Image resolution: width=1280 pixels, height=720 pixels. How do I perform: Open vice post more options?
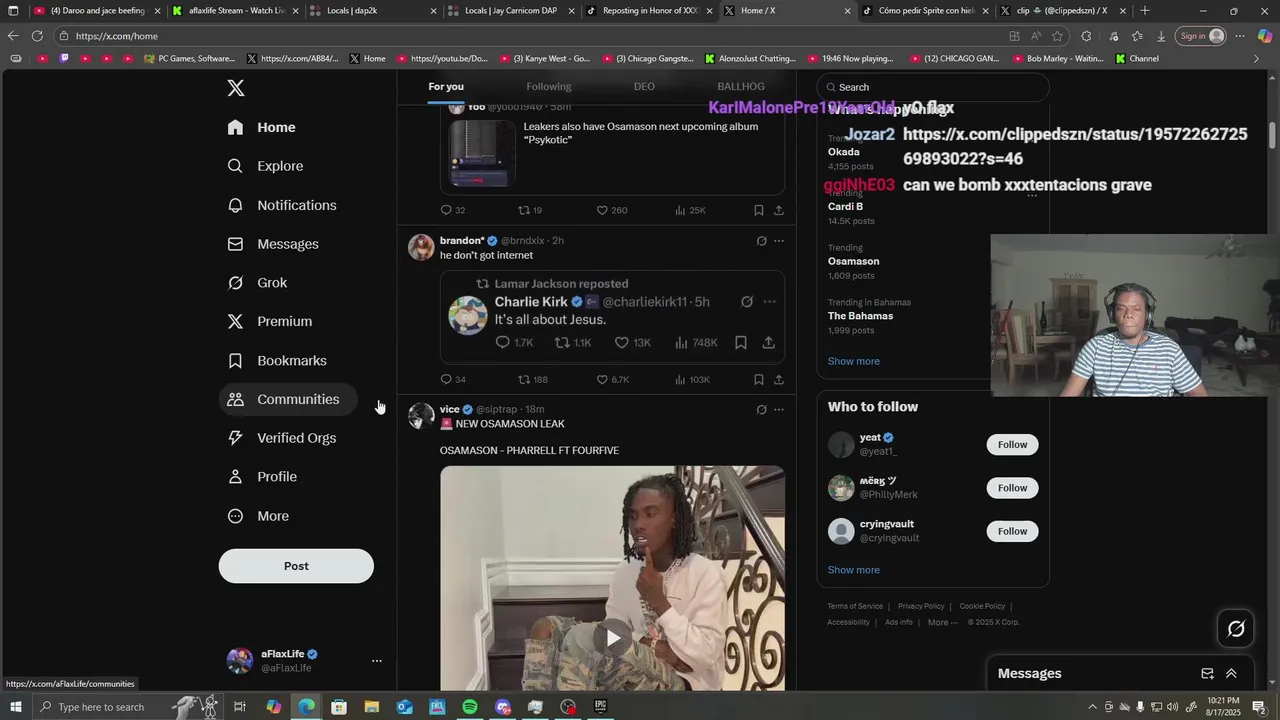779,409
